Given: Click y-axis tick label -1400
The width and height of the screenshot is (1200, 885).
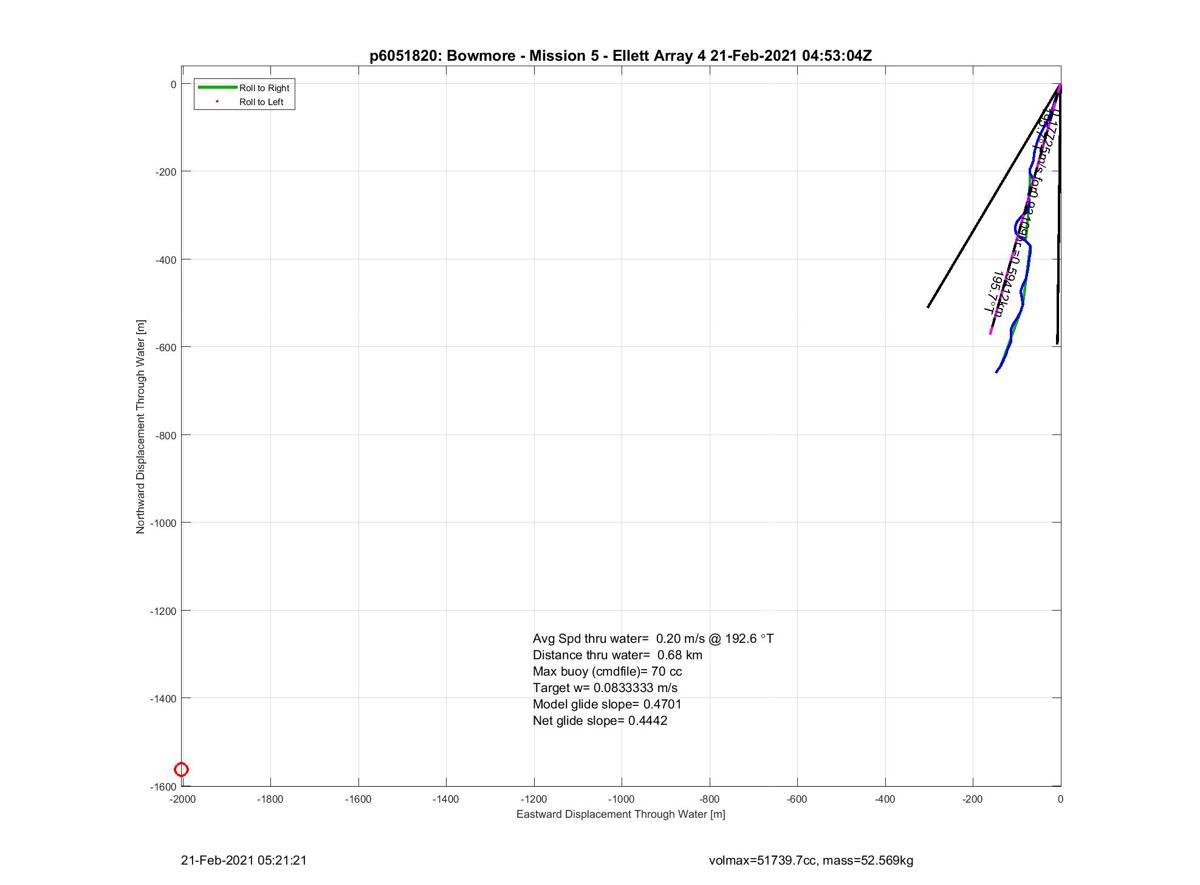Looking at the screenshot, I should pos(162,698).
